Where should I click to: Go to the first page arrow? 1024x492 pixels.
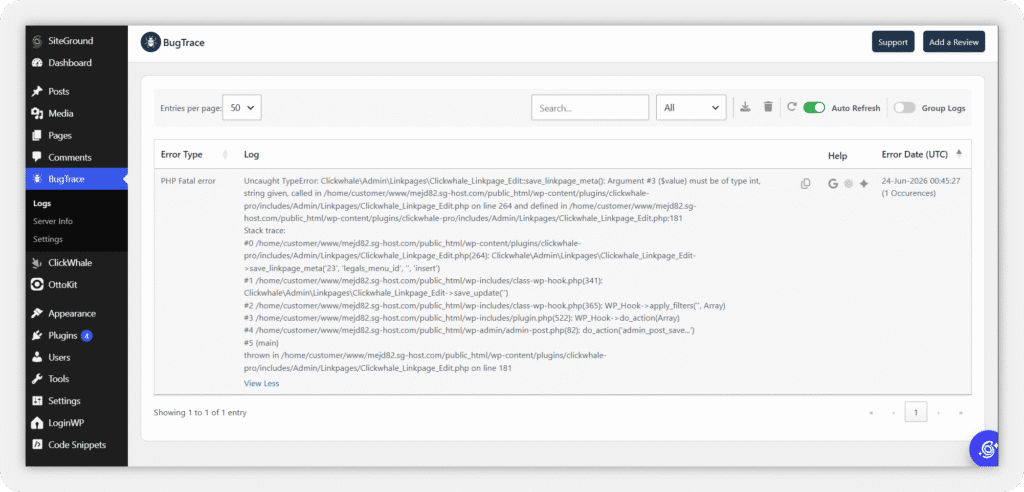[871, 413]
